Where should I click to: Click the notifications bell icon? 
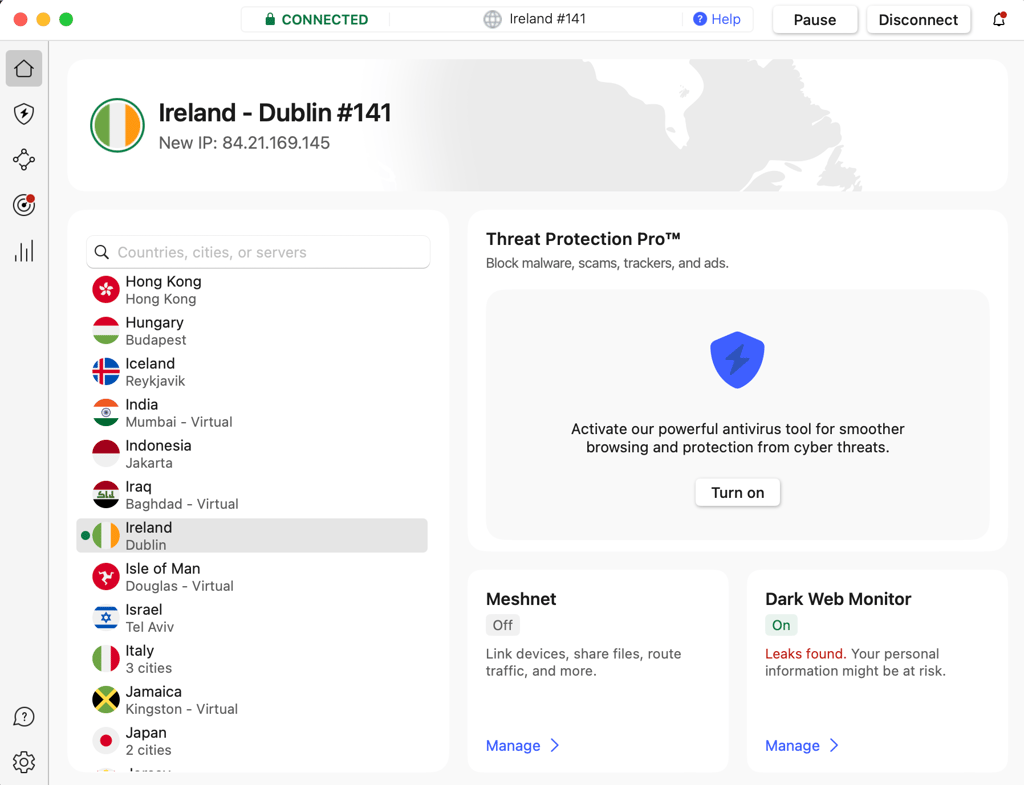click(x=999, y=20)
